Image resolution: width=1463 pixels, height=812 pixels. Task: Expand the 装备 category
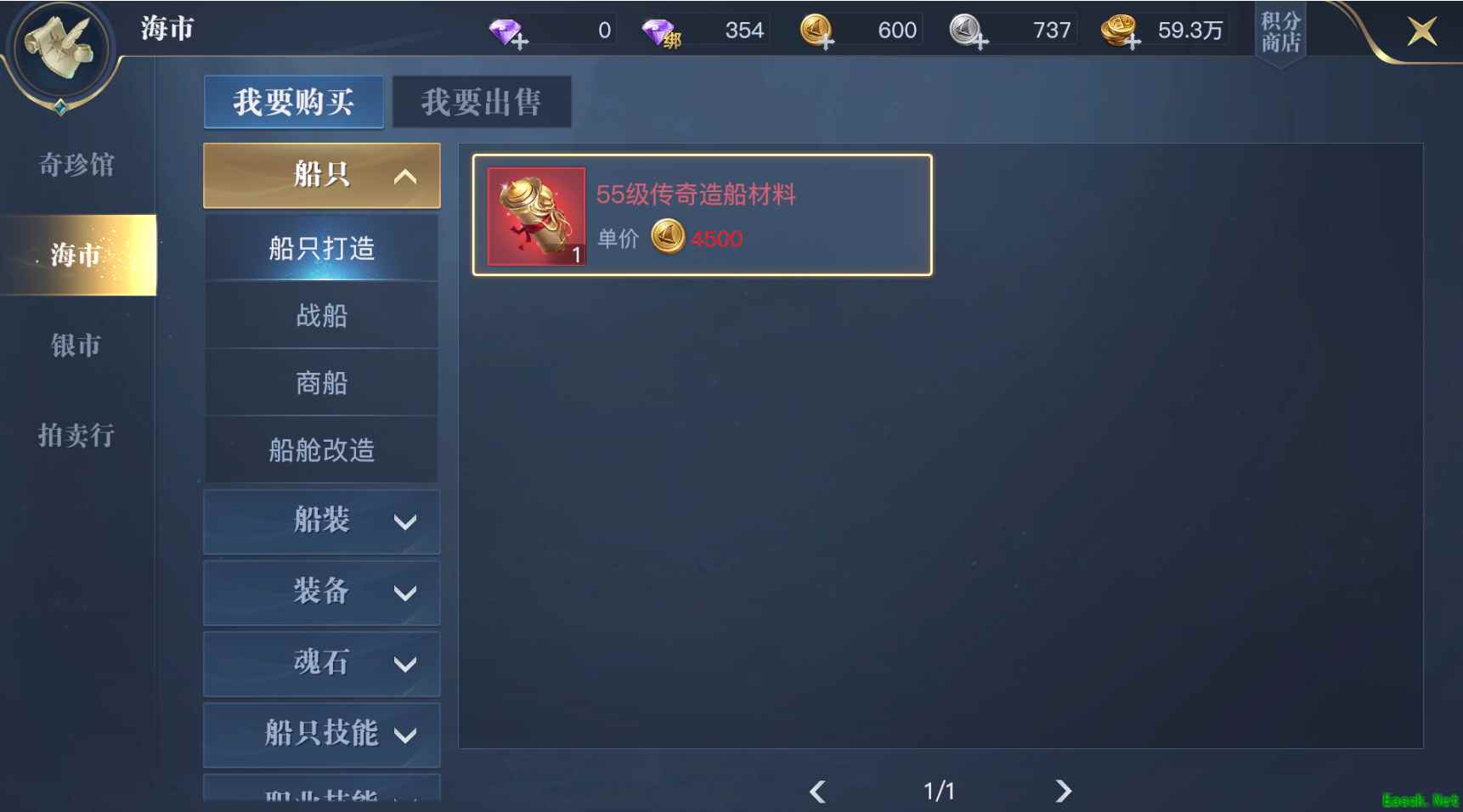pyautogui.click(x=322, y=592)
